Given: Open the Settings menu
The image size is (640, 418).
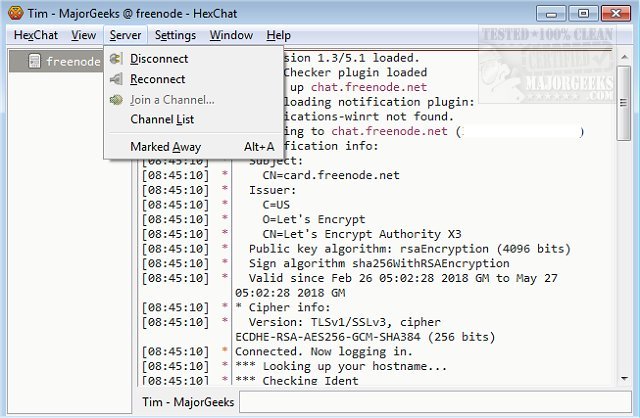Looking at the screenshot, I should point(175,36).
